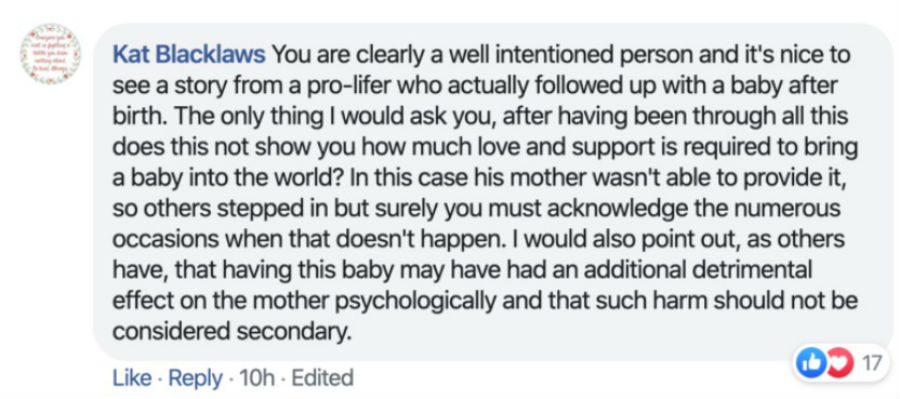This screenshot has width=900, height=399.
Task: Show the 17 reactions count list
Action: coord(871,363)
